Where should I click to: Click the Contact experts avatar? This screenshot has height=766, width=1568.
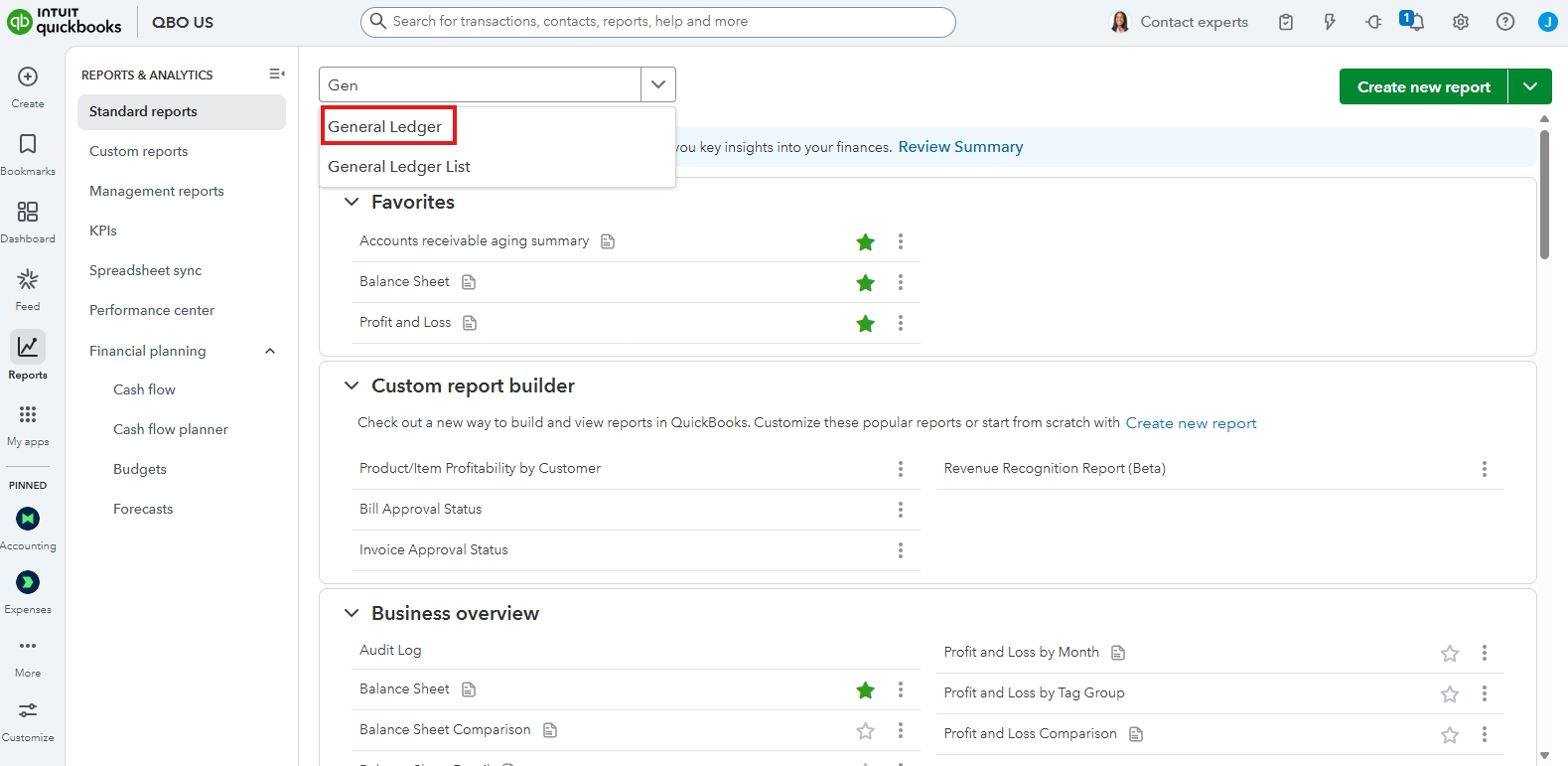coord(1120,22)
